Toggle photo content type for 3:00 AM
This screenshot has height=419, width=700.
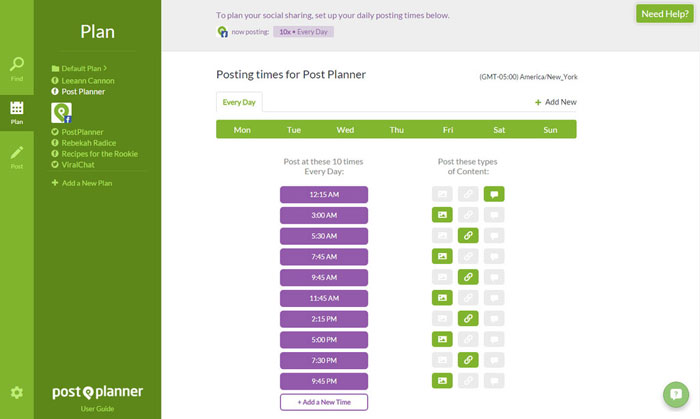pyautogui.click(x=442, y=215)
